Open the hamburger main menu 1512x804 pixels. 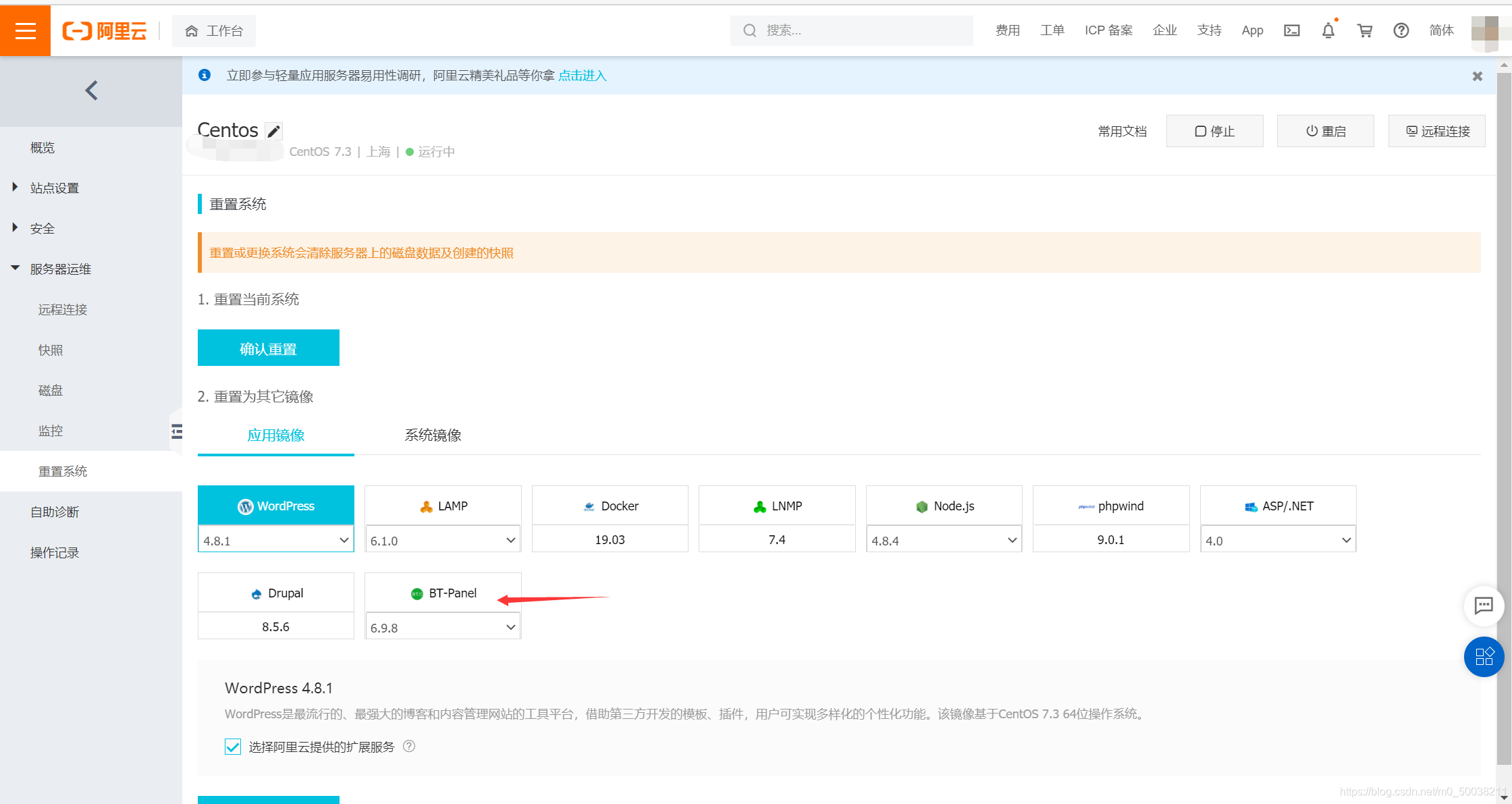pyautogui.click(x=25, y=30)
